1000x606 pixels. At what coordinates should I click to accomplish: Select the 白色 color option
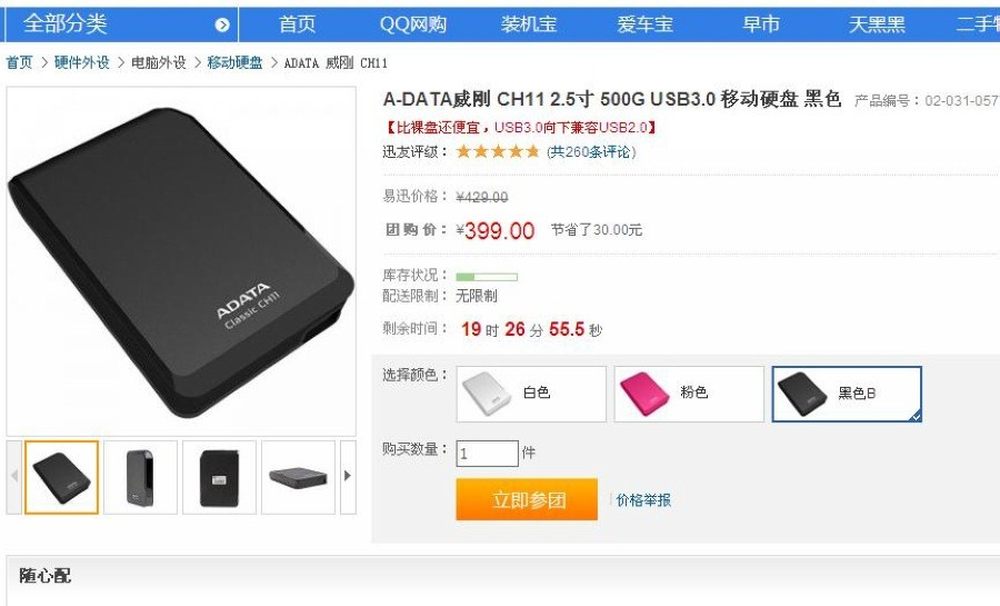coord(531,394)
